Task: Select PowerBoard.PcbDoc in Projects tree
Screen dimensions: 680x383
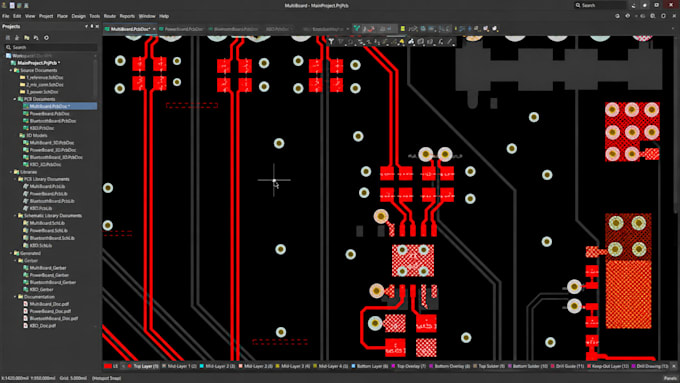Action: tap(49, 114)
